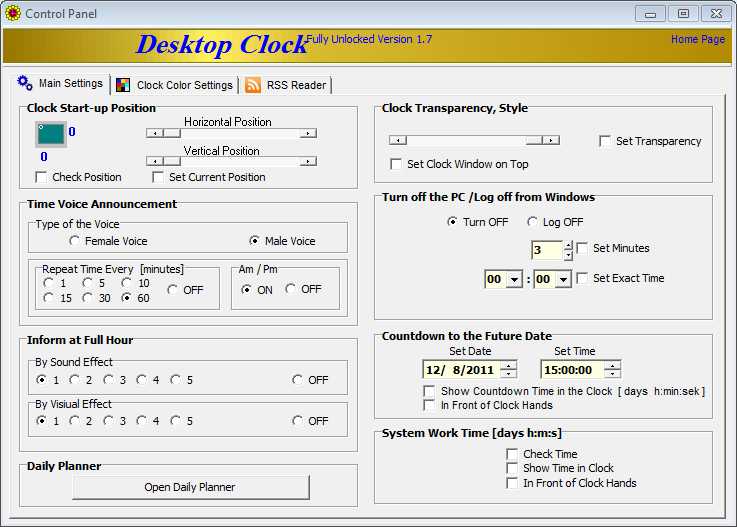
Task: Click the transparency slider left arrow
Action: coord(398,140)
